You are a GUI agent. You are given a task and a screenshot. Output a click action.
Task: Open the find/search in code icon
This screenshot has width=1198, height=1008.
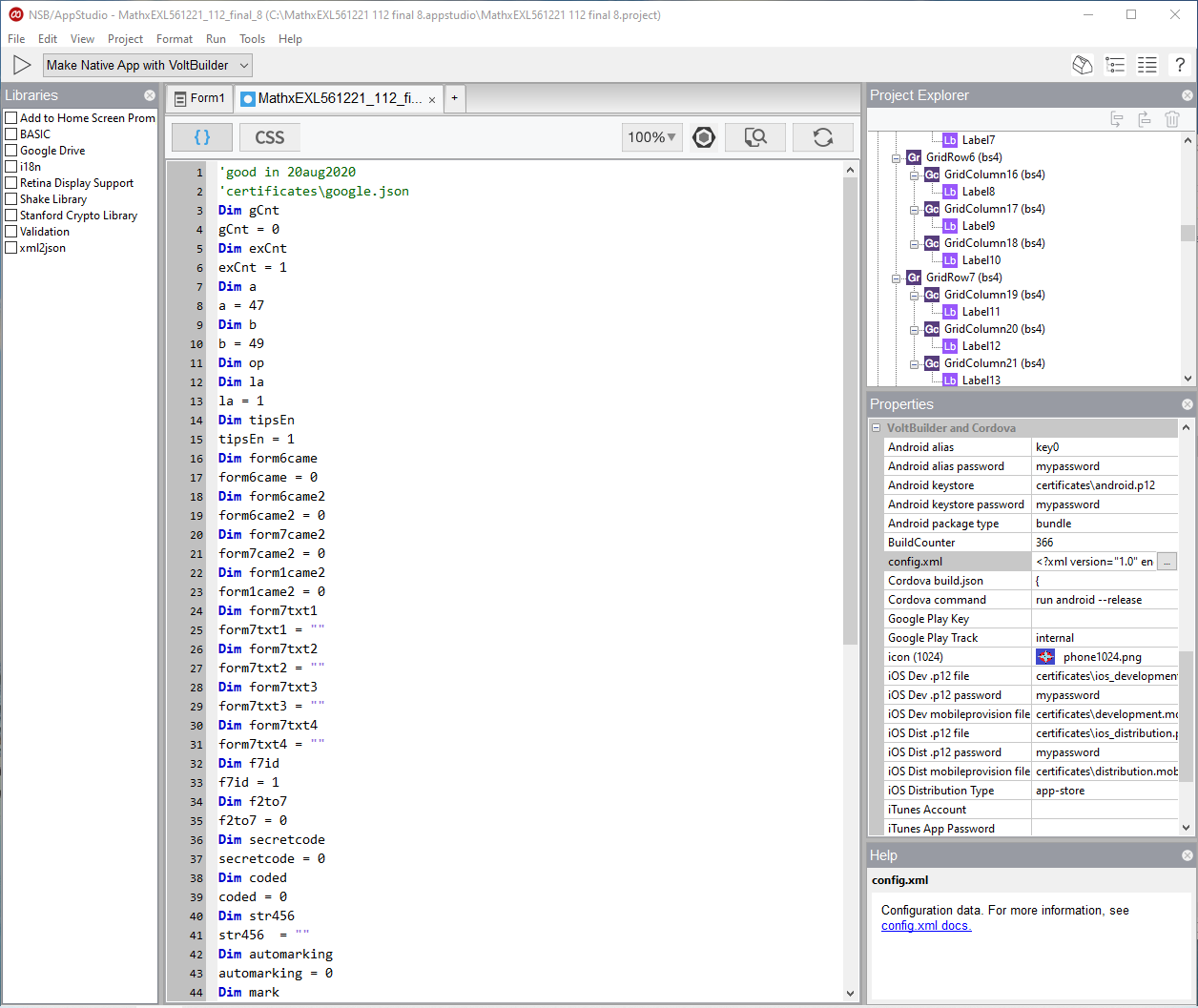pos(755,137)
